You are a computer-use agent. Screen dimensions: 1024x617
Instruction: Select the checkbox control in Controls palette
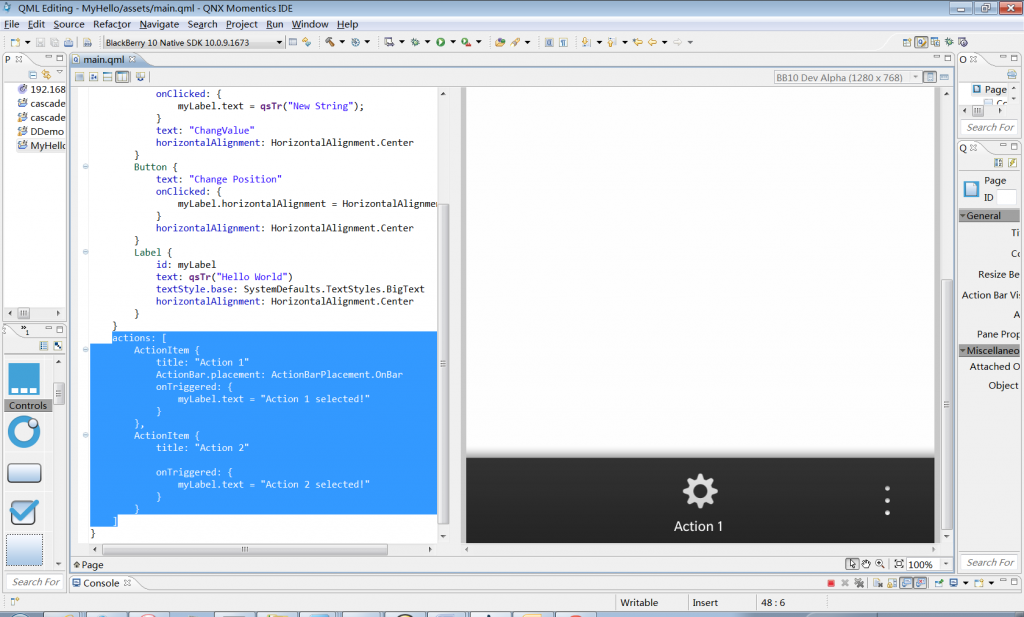24,512
